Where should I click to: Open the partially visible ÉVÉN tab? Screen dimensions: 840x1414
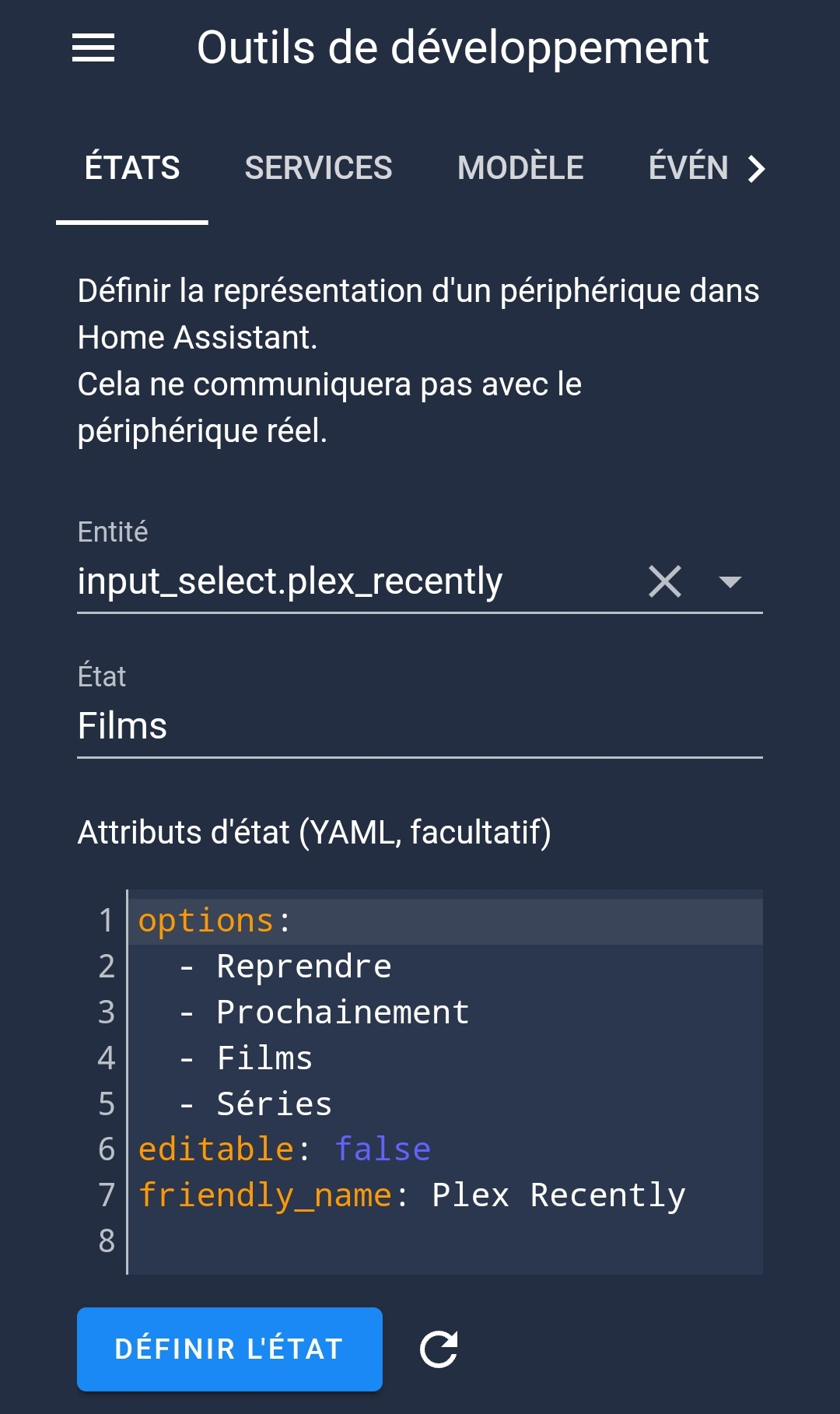[x=688, y=168]
